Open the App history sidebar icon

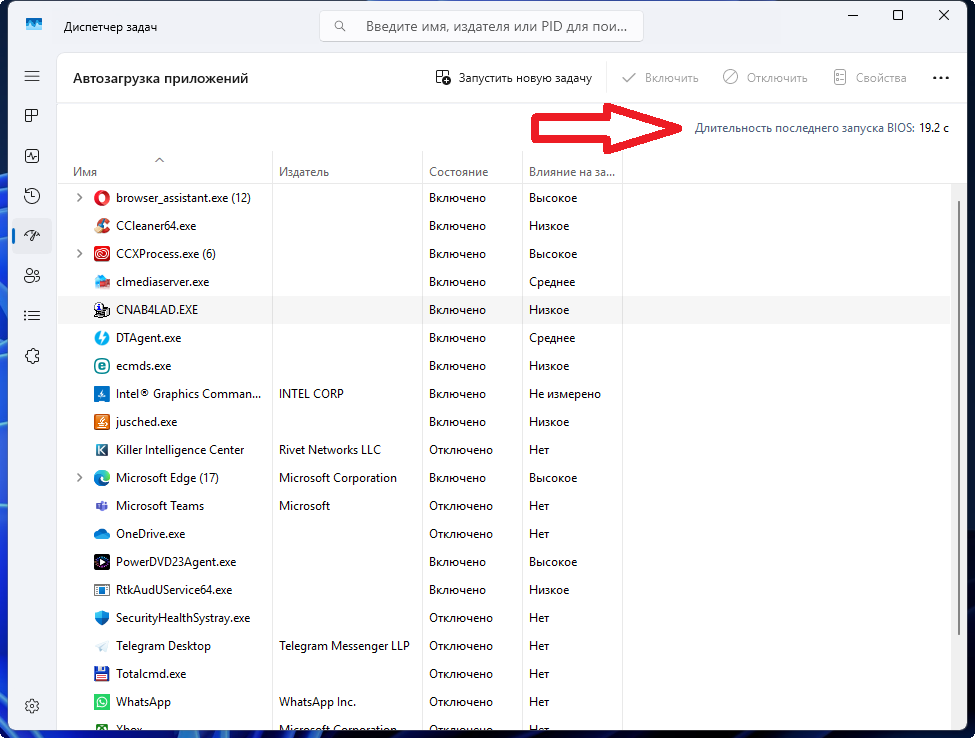click(32, 196)
